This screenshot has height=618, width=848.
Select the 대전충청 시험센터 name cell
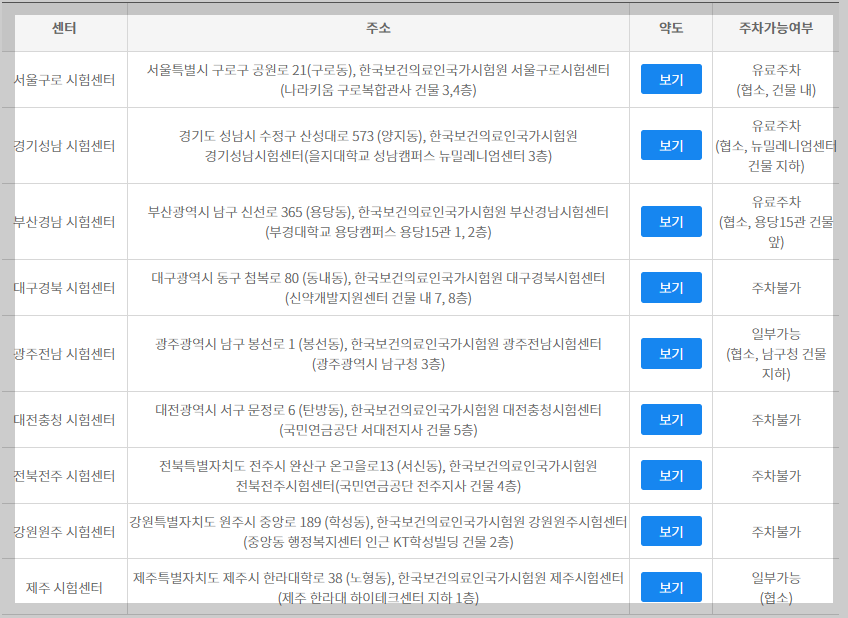pos(64,420)
